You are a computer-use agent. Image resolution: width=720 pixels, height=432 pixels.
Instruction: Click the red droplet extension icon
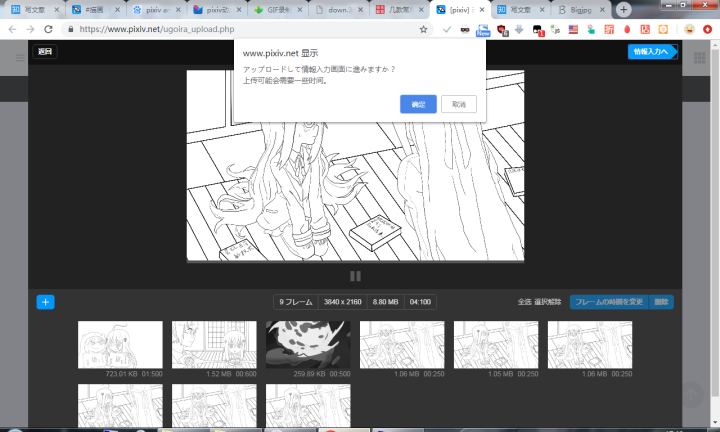[x=627, y=29]
